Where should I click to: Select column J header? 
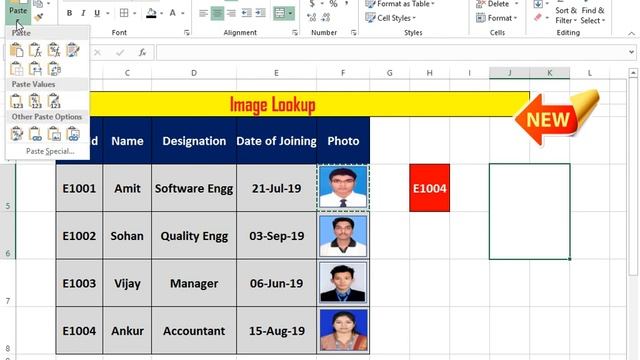tap(509, 73)
